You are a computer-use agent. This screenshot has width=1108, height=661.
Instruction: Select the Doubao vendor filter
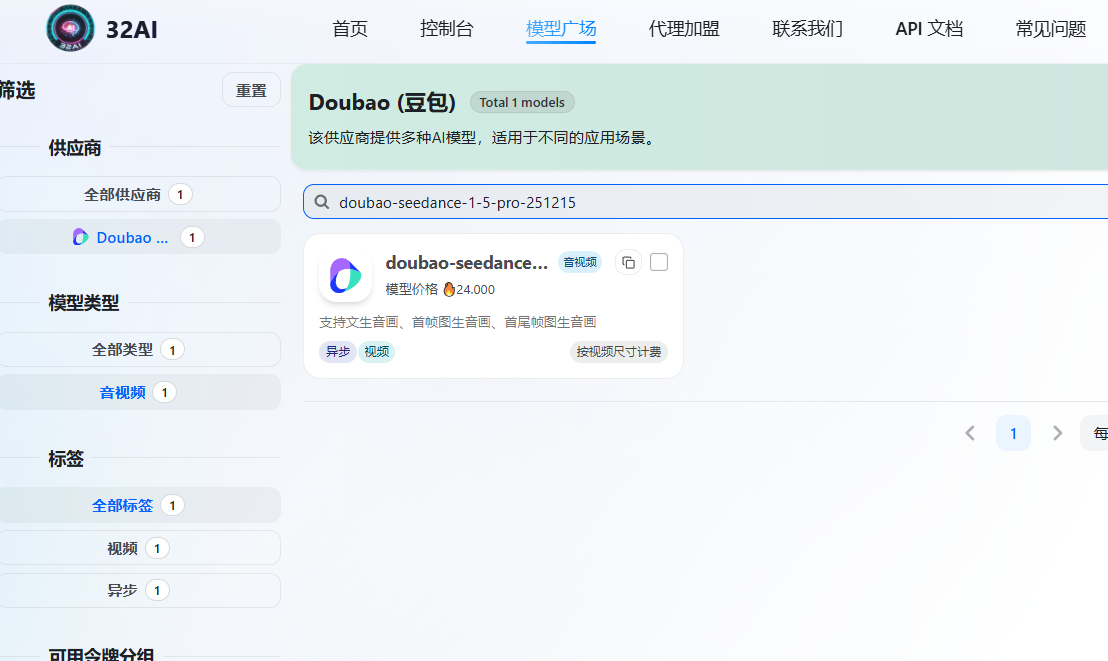click(x=139, y=238)
